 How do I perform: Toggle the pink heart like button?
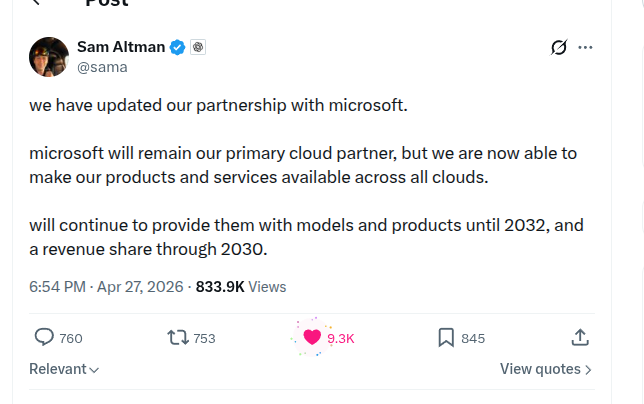click(x=312, y=337)
